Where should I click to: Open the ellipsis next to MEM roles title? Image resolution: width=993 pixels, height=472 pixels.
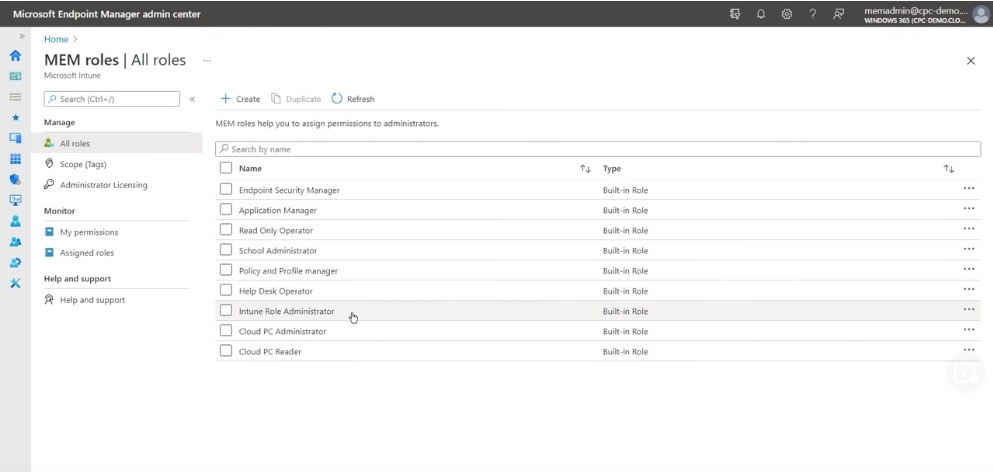206,61
